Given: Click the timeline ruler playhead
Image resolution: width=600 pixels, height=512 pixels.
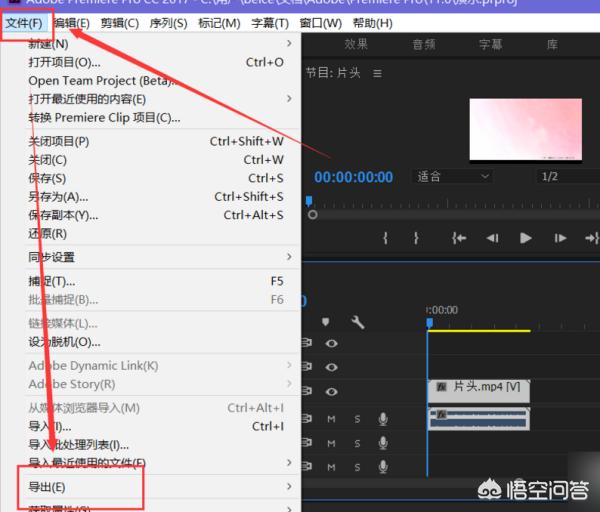Looking at the screenshot, I should pos(430,323).
